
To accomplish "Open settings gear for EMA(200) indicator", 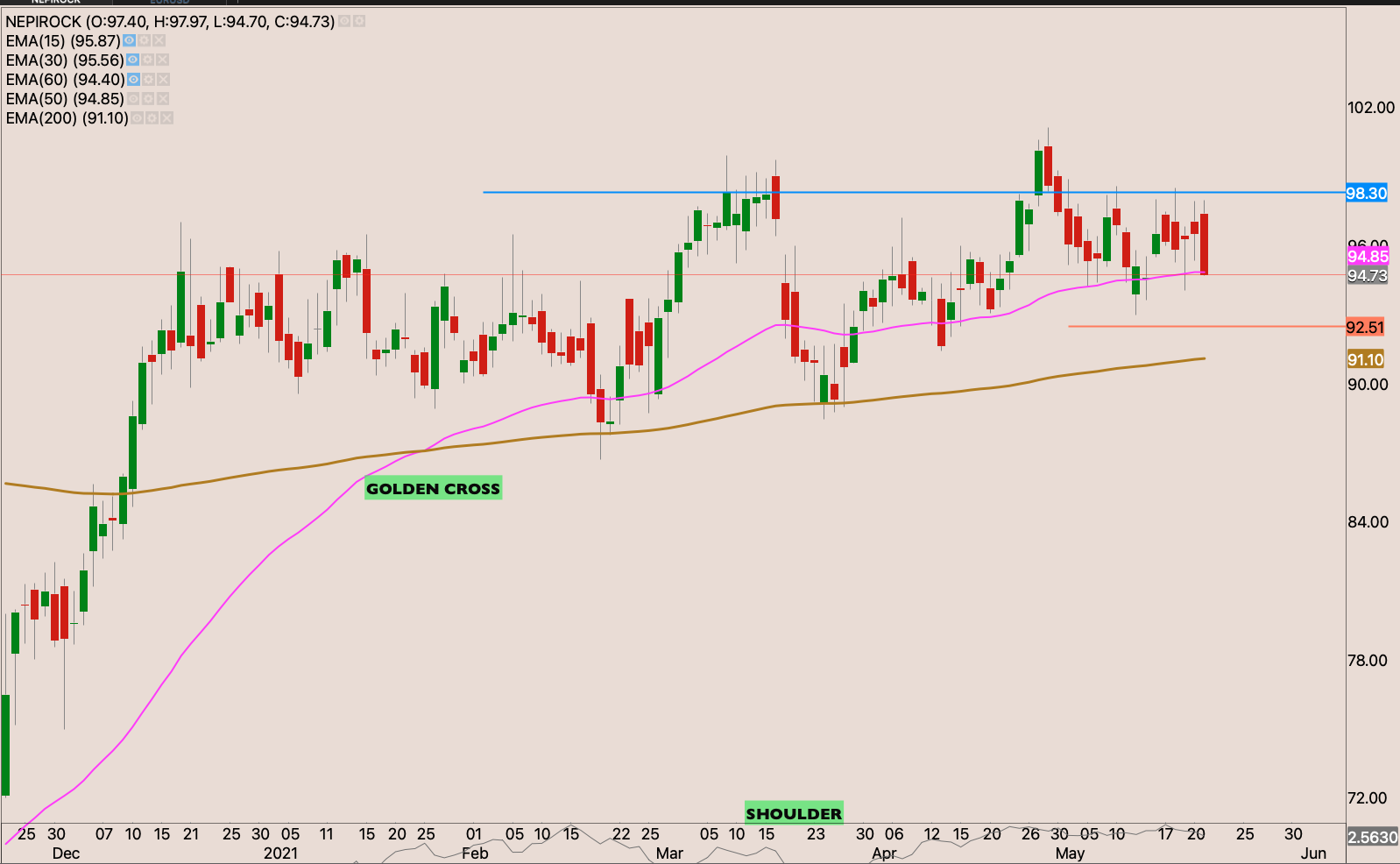I will coord(152,117).
